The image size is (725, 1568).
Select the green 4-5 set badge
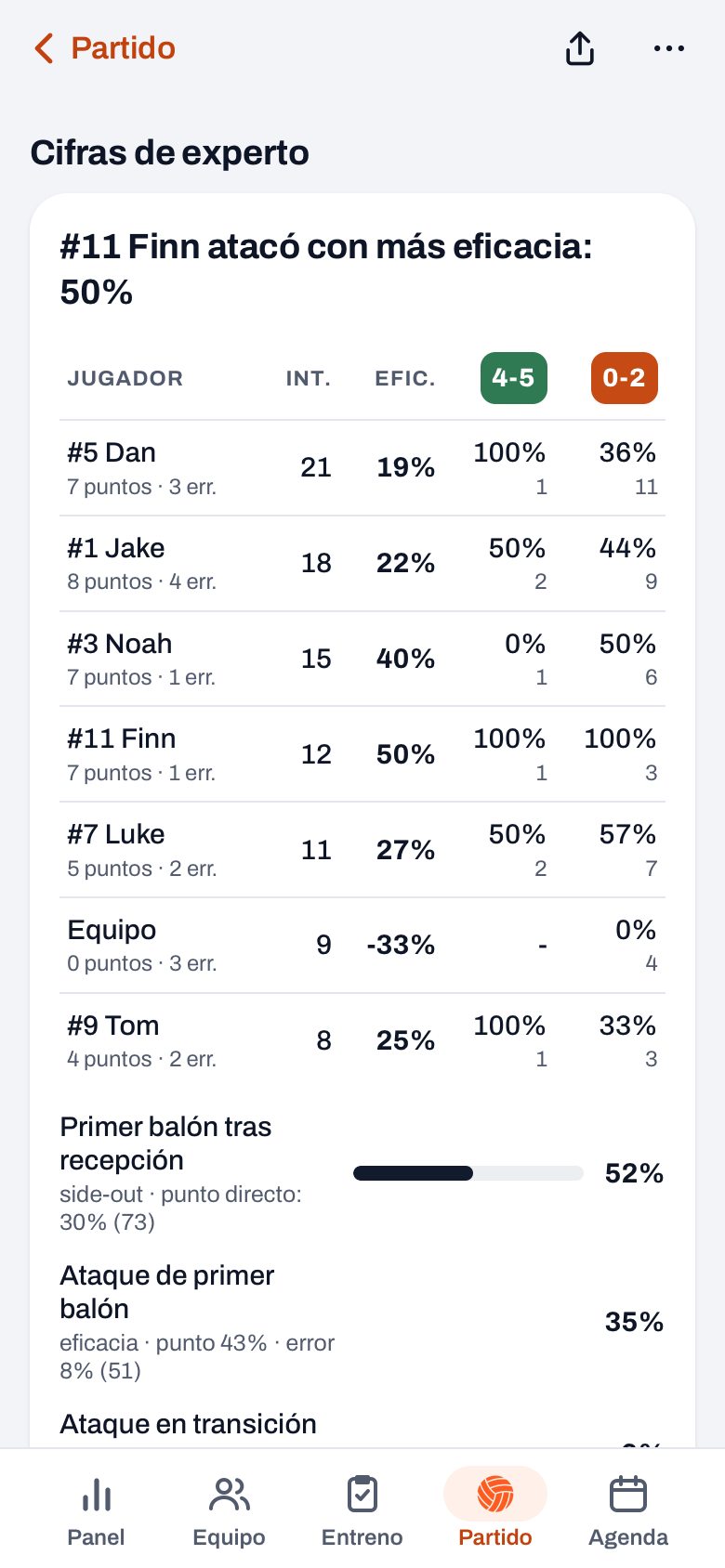[x=514, y=378]
